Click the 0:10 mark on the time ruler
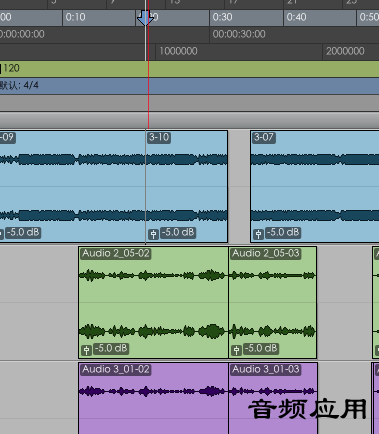 point(75,17)
